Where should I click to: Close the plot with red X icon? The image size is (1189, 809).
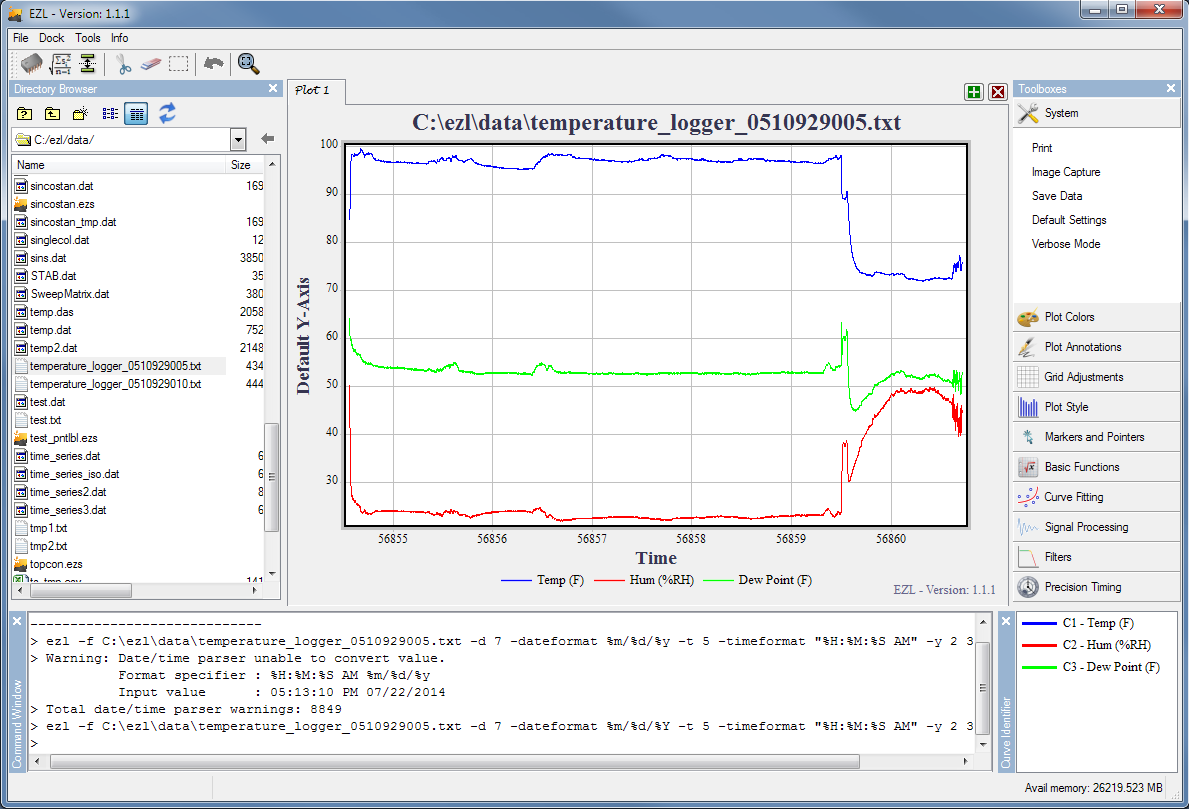998,92
